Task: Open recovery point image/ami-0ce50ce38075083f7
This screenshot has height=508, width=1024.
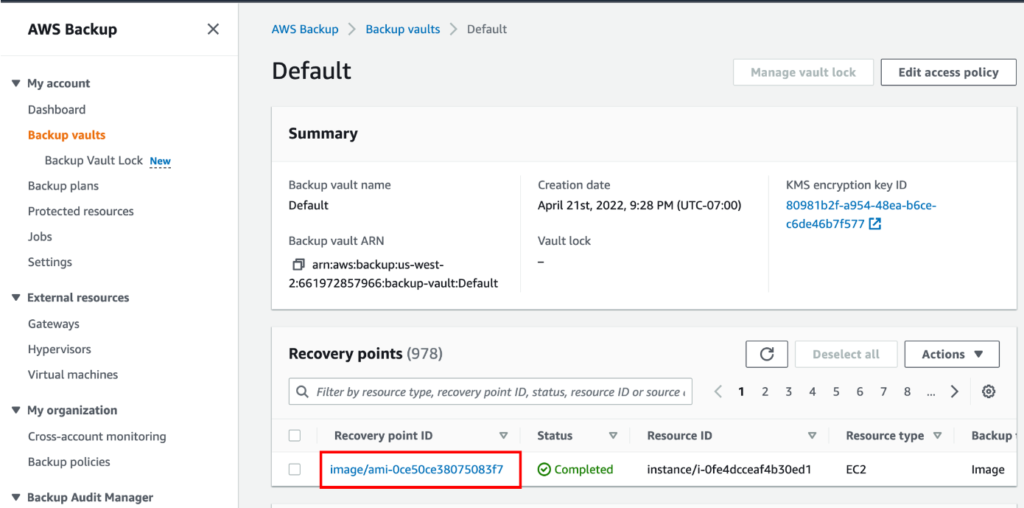Action: coord(417,469)
